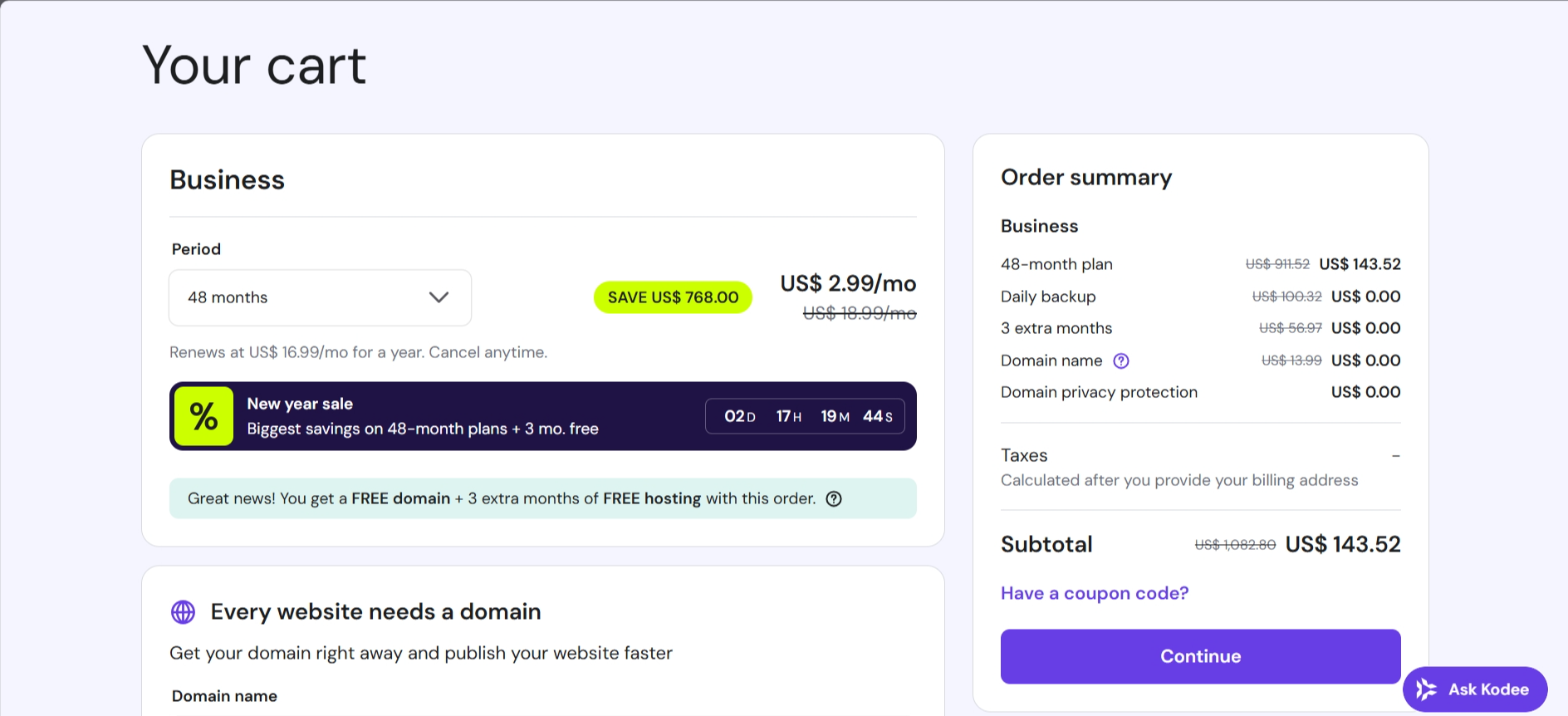Click the globe icon beside domain heading
Viewport: 1568px width, 716px height.
(x=183, y=612)
